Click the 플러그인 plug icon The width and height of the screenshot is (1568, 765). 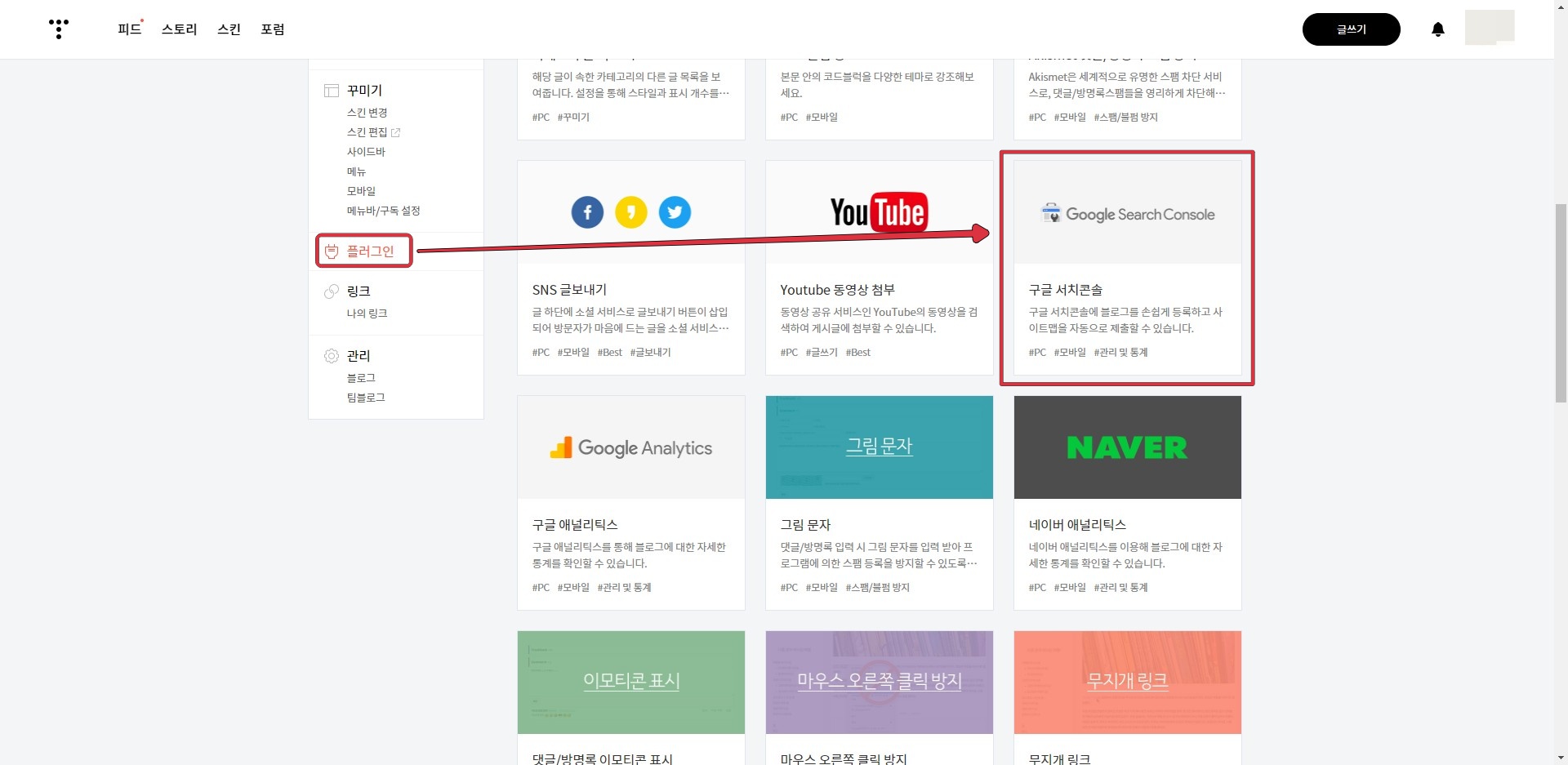tap(332, 251)
